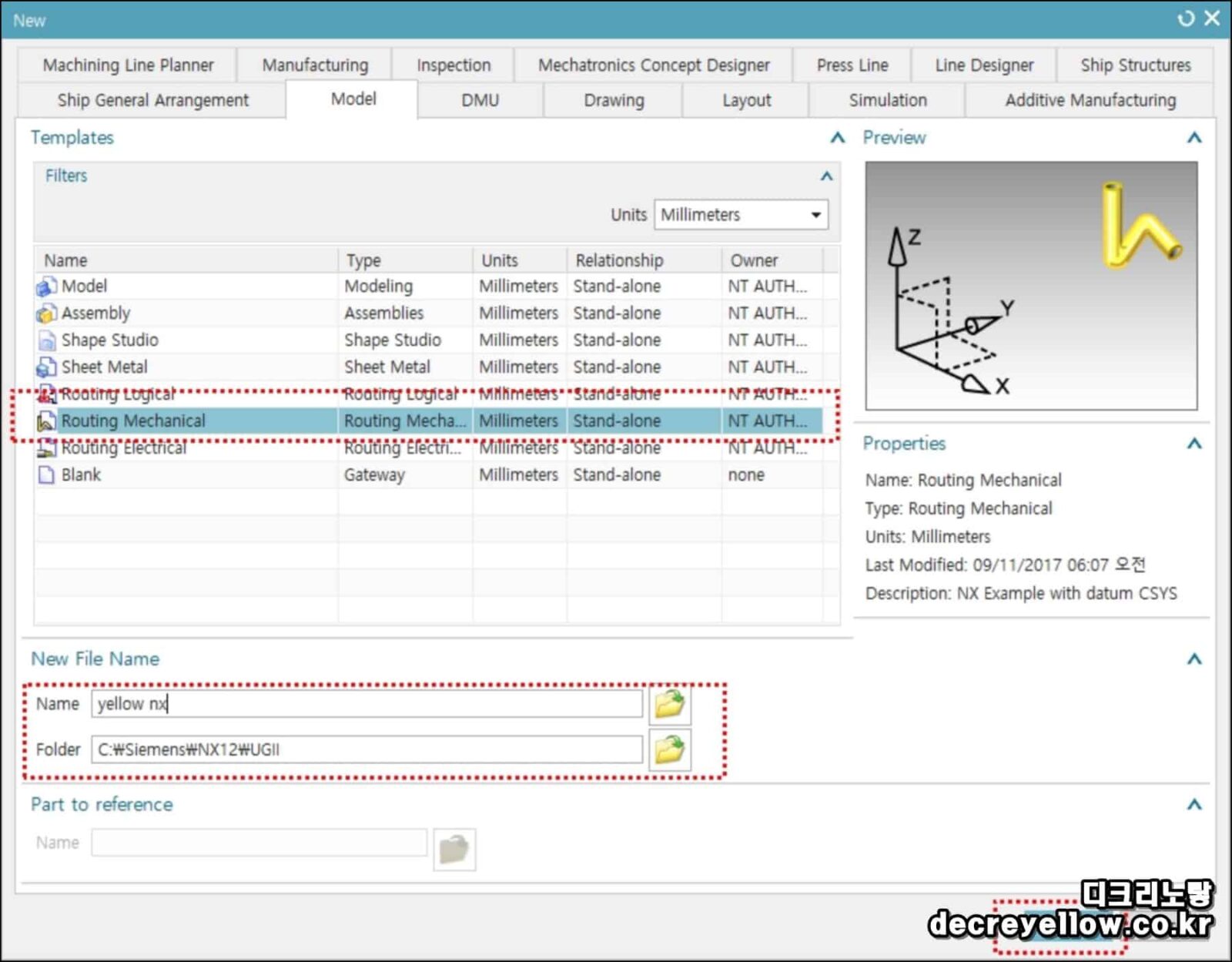Screen dimensions: 1232x962
Task: Click the Assembly template icon
Action: [46, 314]
